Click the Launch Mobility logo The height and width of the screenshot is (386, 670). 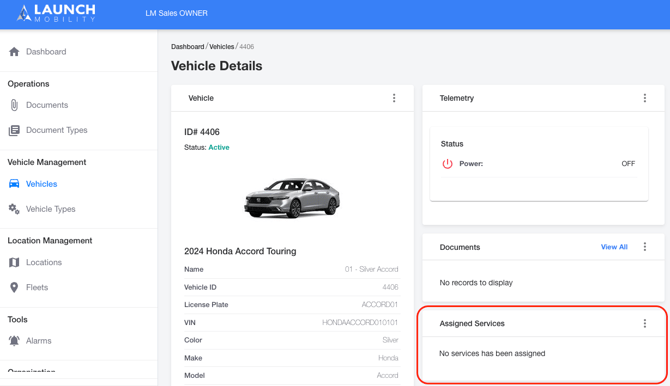point(56,13)
